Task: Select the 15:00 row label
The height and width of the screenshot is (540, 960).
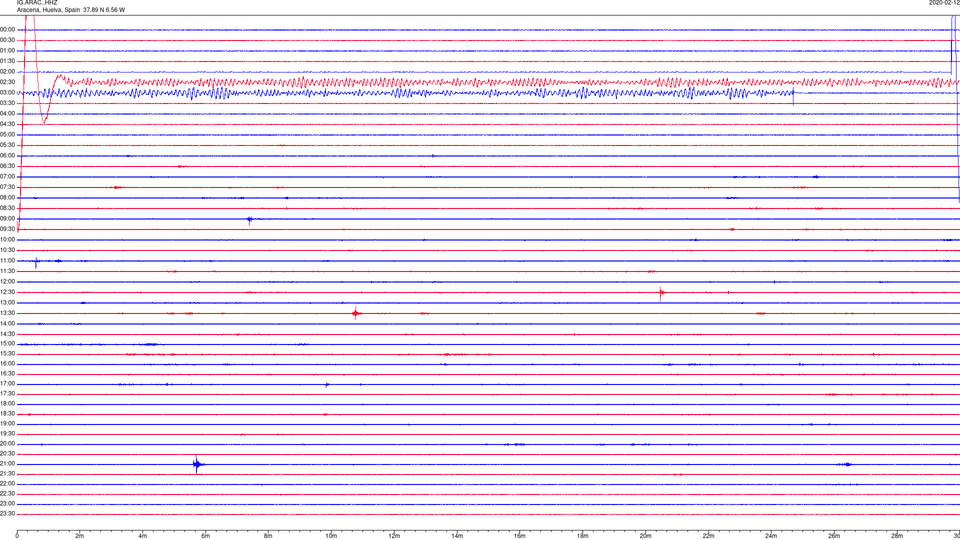Action: pyautogui.click(x=7, y=343)
